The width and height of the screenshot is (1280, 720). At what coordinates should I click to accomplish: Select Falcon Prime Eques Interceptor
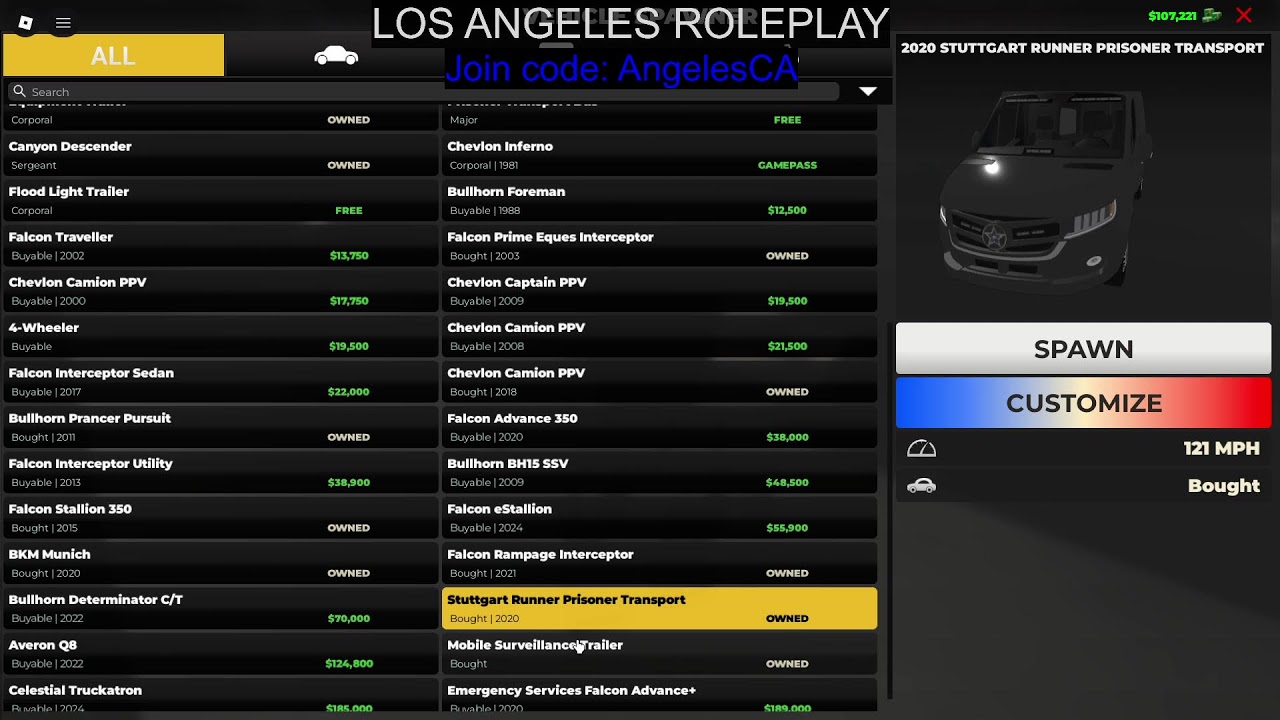click(x=660, y=246)
